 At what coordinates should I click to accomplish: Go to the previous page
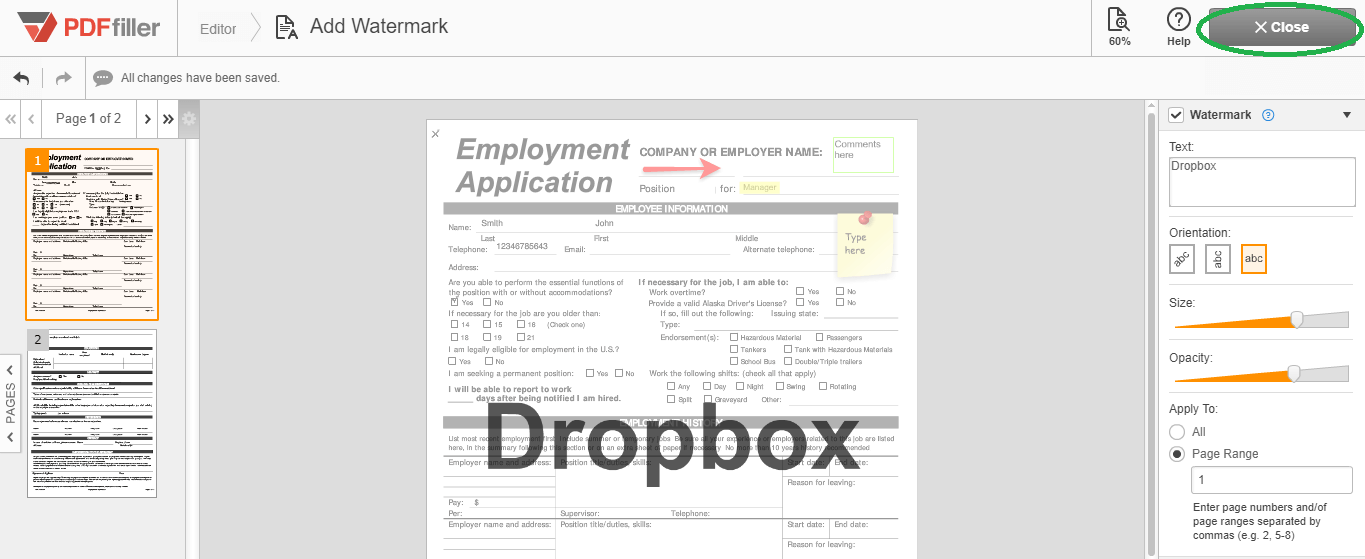click(32, 119)
